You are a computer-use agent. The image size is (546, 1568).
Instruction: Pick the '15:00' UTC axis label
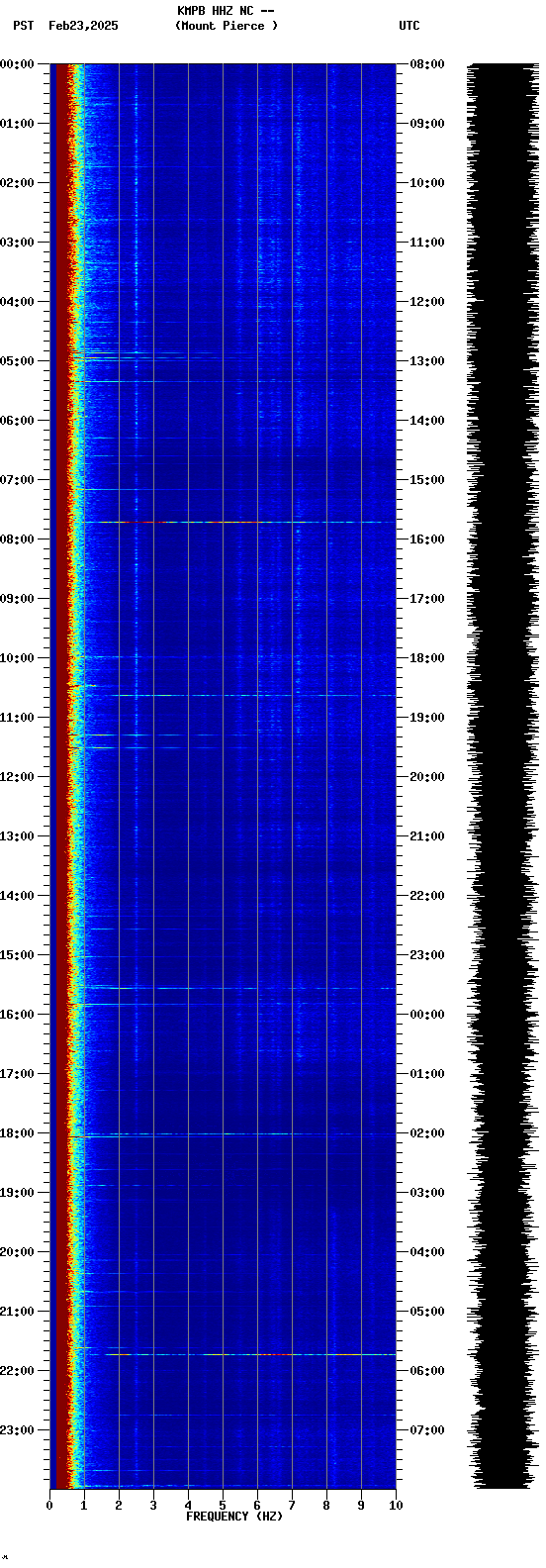point(426,480)
